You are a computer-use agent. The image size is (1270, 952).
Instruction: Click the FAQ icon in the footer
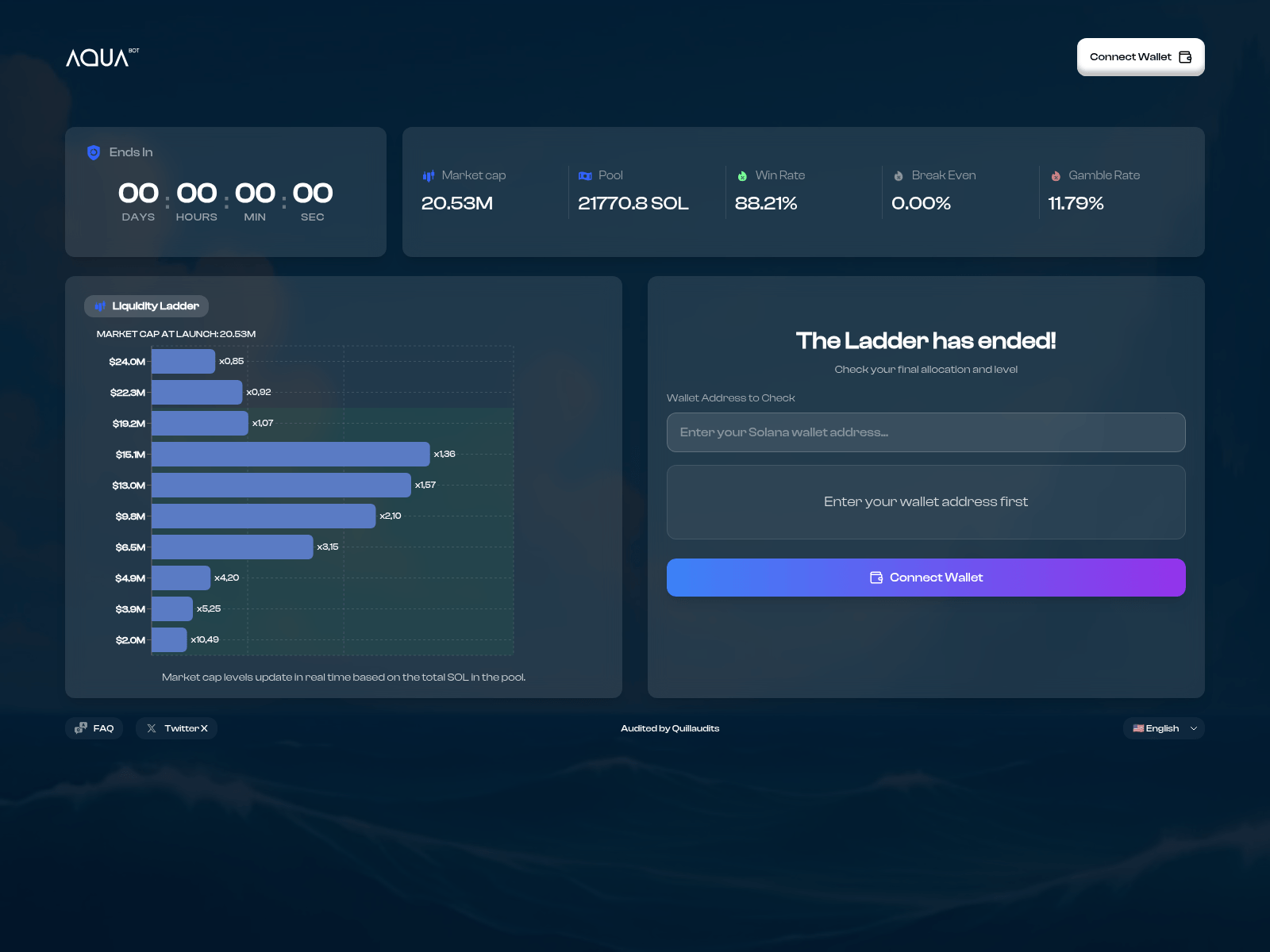pos(80,727)
